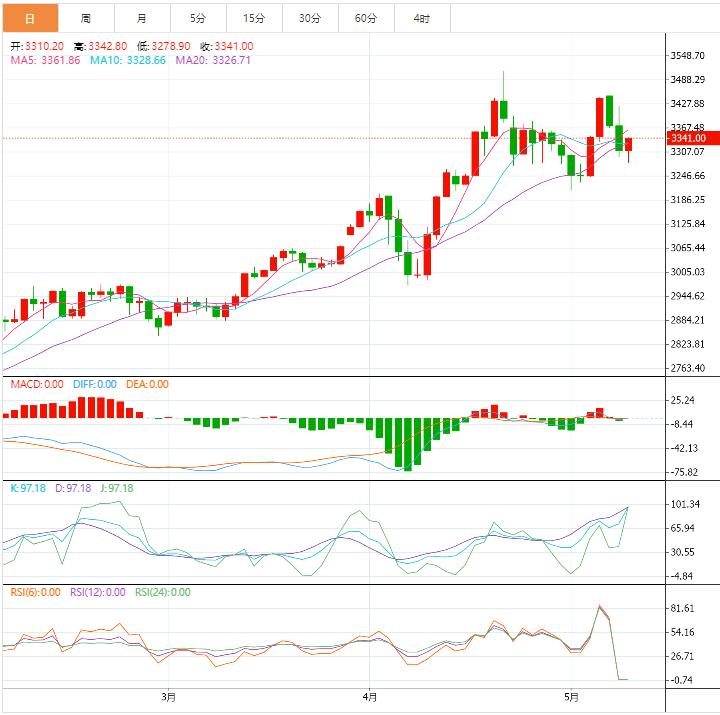Click the MA20 moving average label
720x715 pixels.
click(213, 61)
